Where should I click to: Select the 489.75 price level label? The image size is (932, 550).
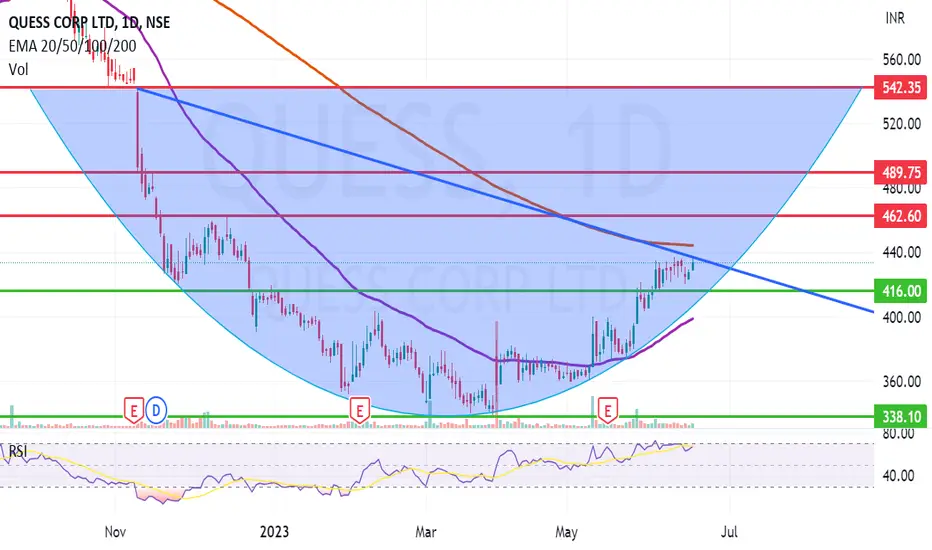point(900,172)
